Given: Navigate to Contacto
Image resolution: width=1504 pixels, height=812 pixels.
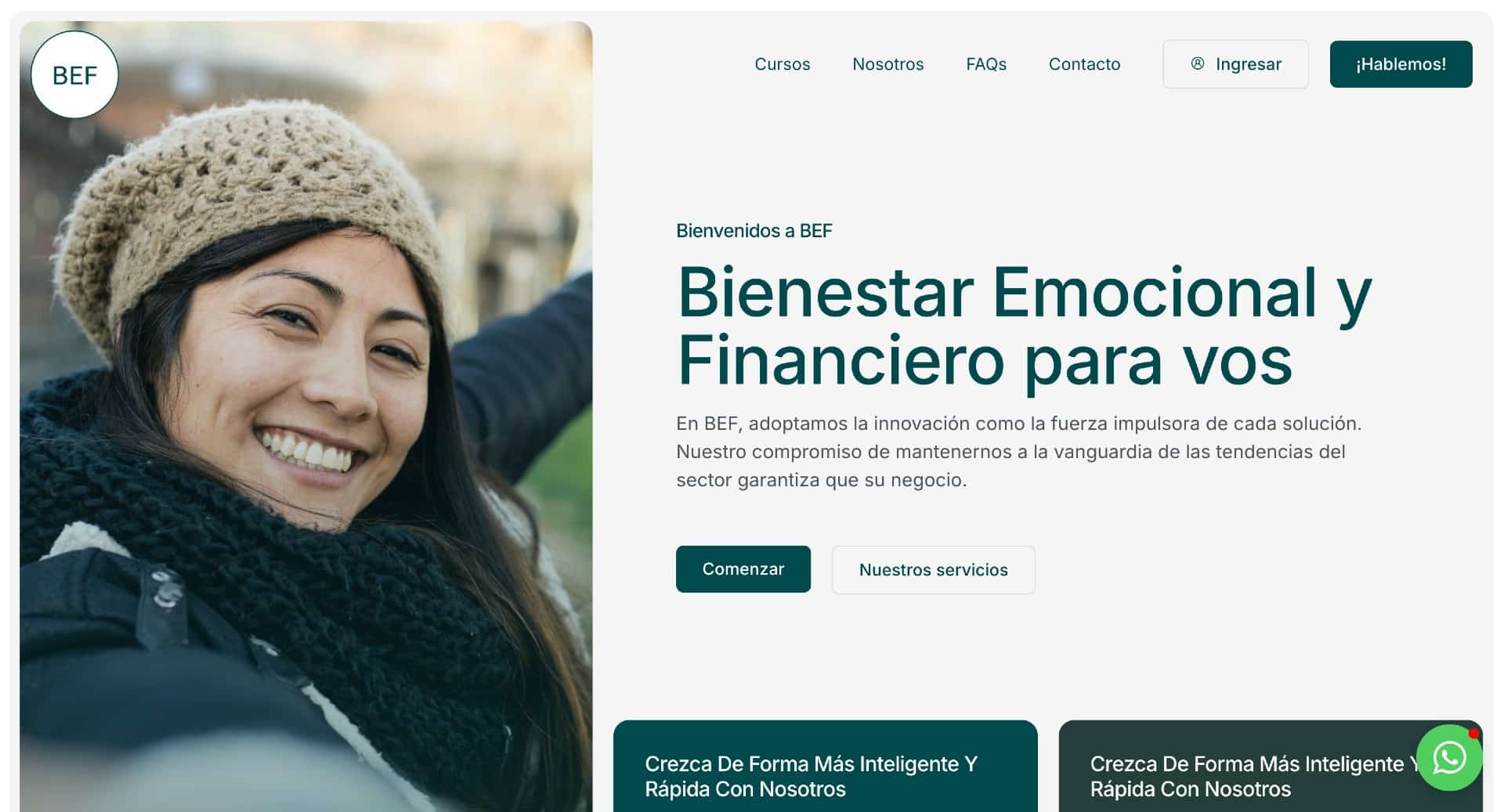Looking at the screenshot, I should (1084, 64).
